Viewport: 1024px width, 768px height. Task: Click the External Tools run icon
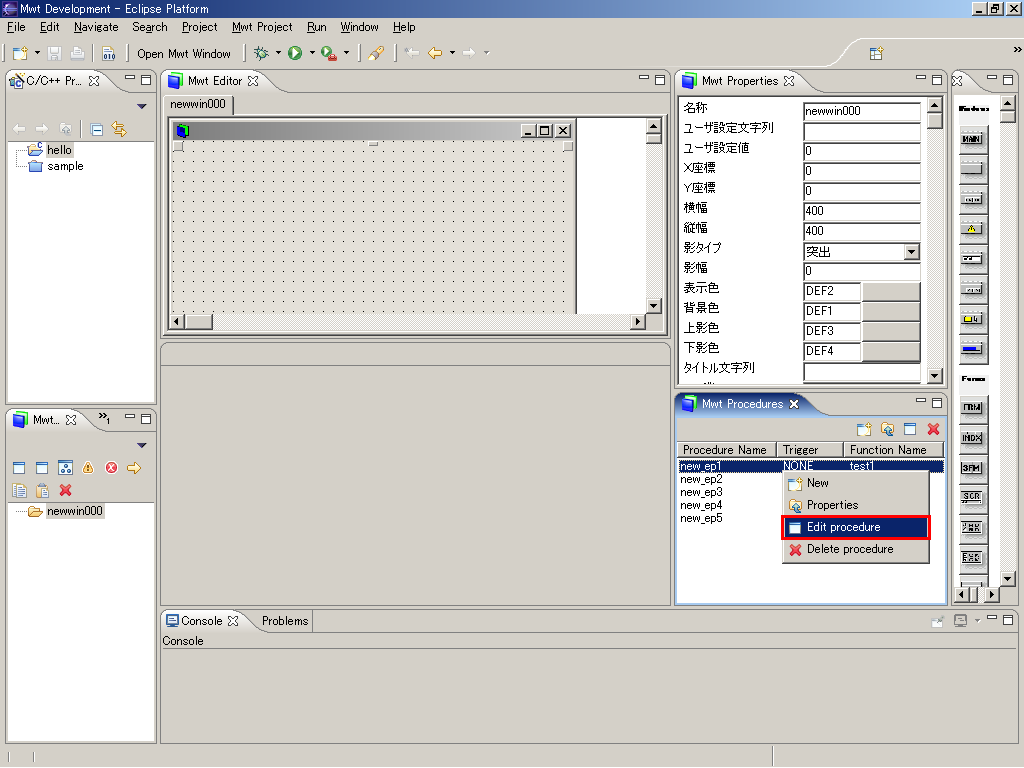click(x=329, y=53)
